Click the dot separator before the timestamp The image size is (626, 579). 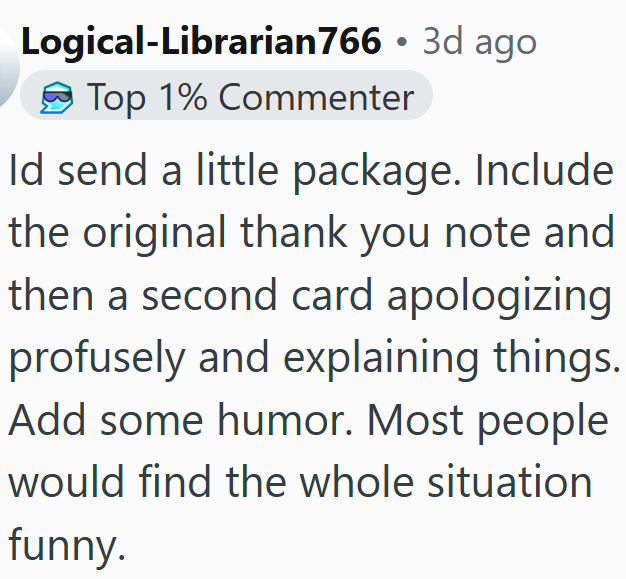coord(401,43)
